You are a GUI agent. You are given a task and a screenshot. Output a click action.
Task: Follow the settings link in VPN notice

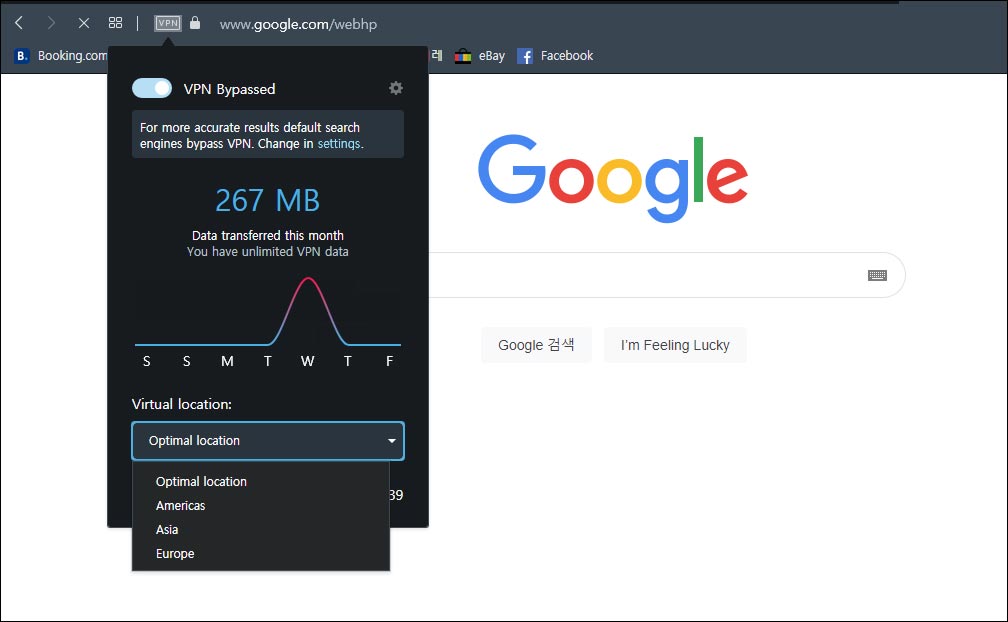pyautogui.click(x=339, y=143)
